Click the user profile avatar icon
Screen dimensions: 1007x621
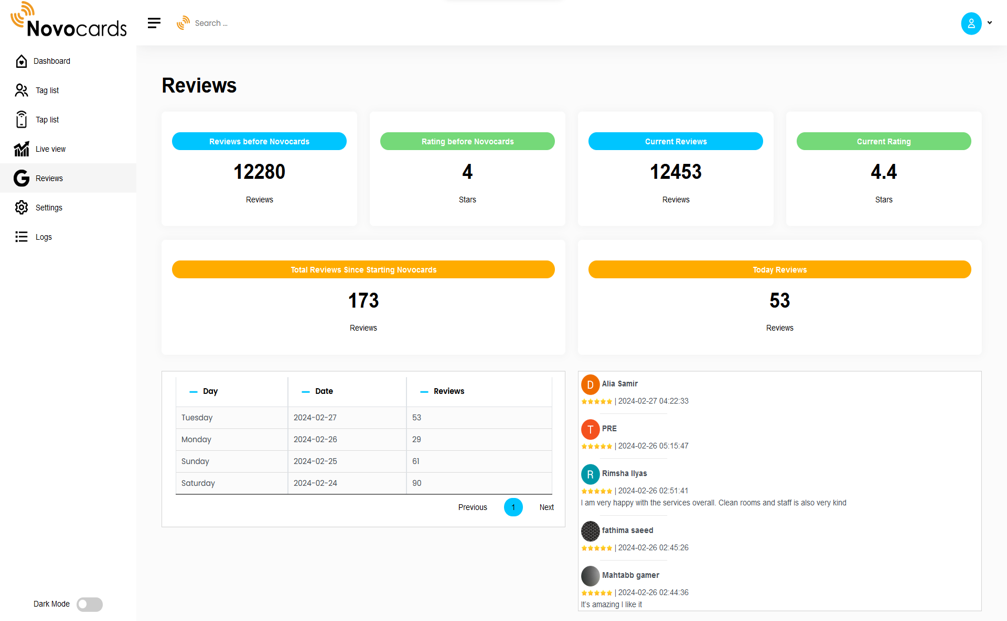pyautogui.click(x=970, y=23)
